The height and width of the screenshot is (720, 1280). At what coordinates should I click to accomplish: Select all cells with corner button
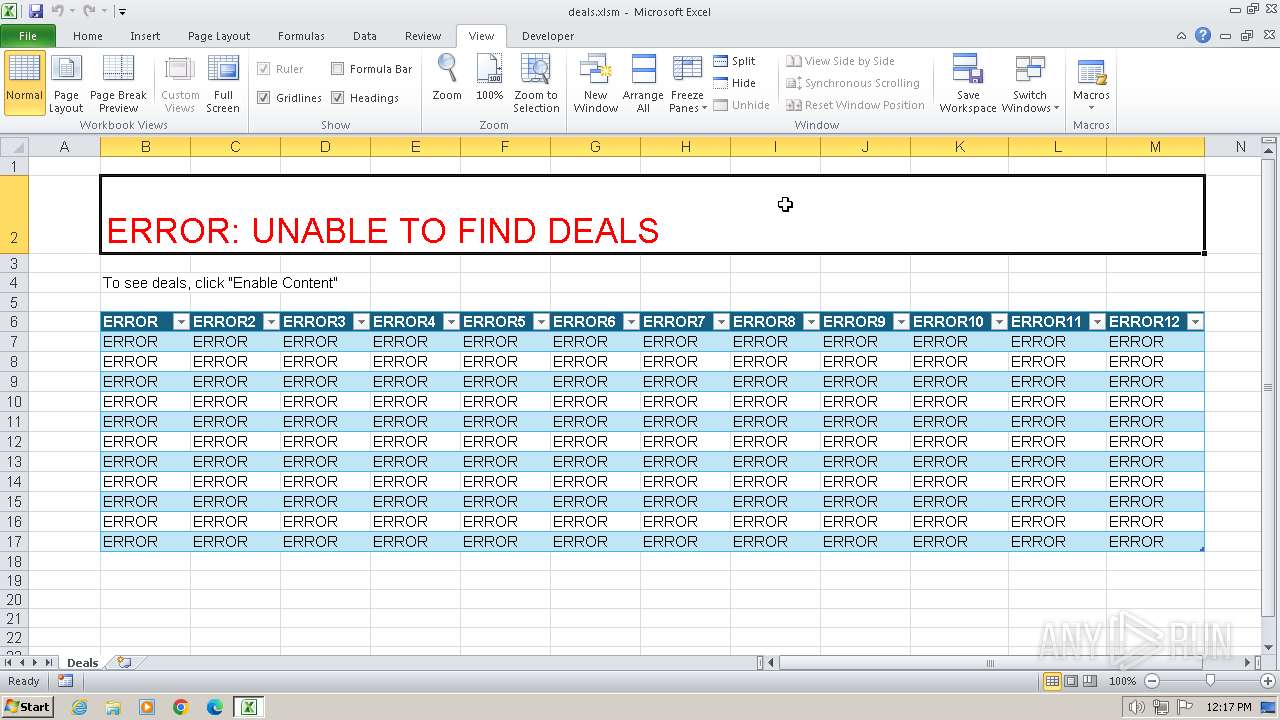click(x=14, y=147)
